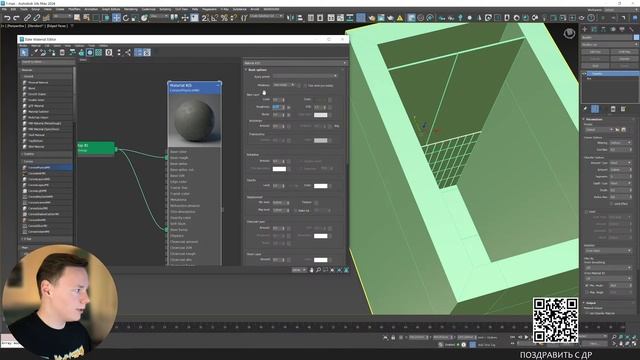
Task: Toggle Parameter Editor panel button
Action: (147, 52)
